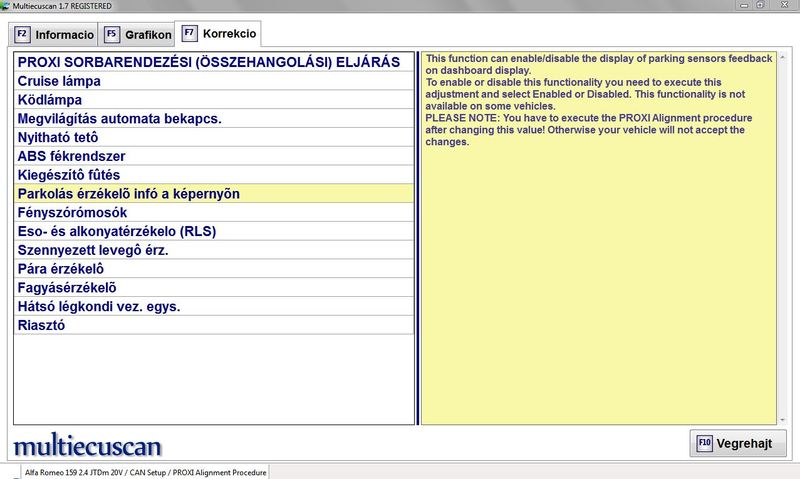The height and width of the screenshot is (479, 800).
Task: Select the Ködlámpa adjustment
Action: tap(214, 100)
